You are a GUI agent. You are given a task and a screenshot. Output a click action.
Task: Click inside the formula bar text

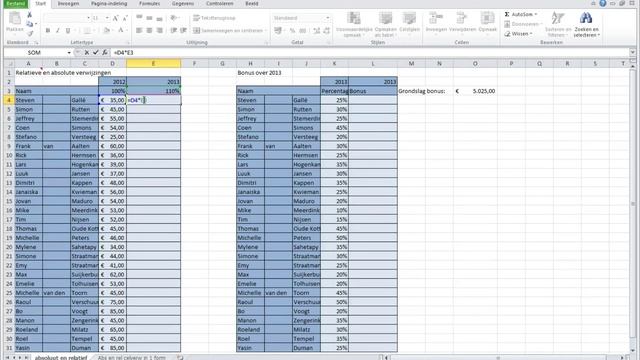click(124, 53)
